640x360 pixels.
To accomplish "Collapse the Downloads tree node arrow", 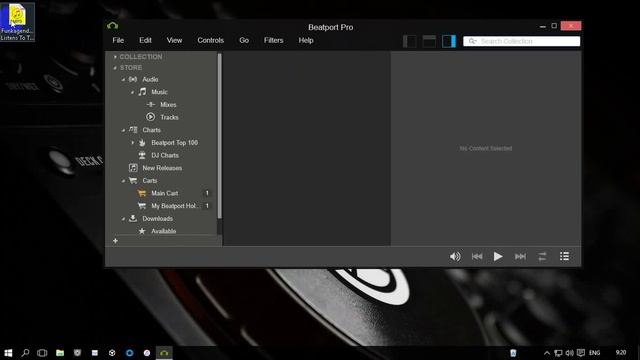I will click(x=123, y=219).
